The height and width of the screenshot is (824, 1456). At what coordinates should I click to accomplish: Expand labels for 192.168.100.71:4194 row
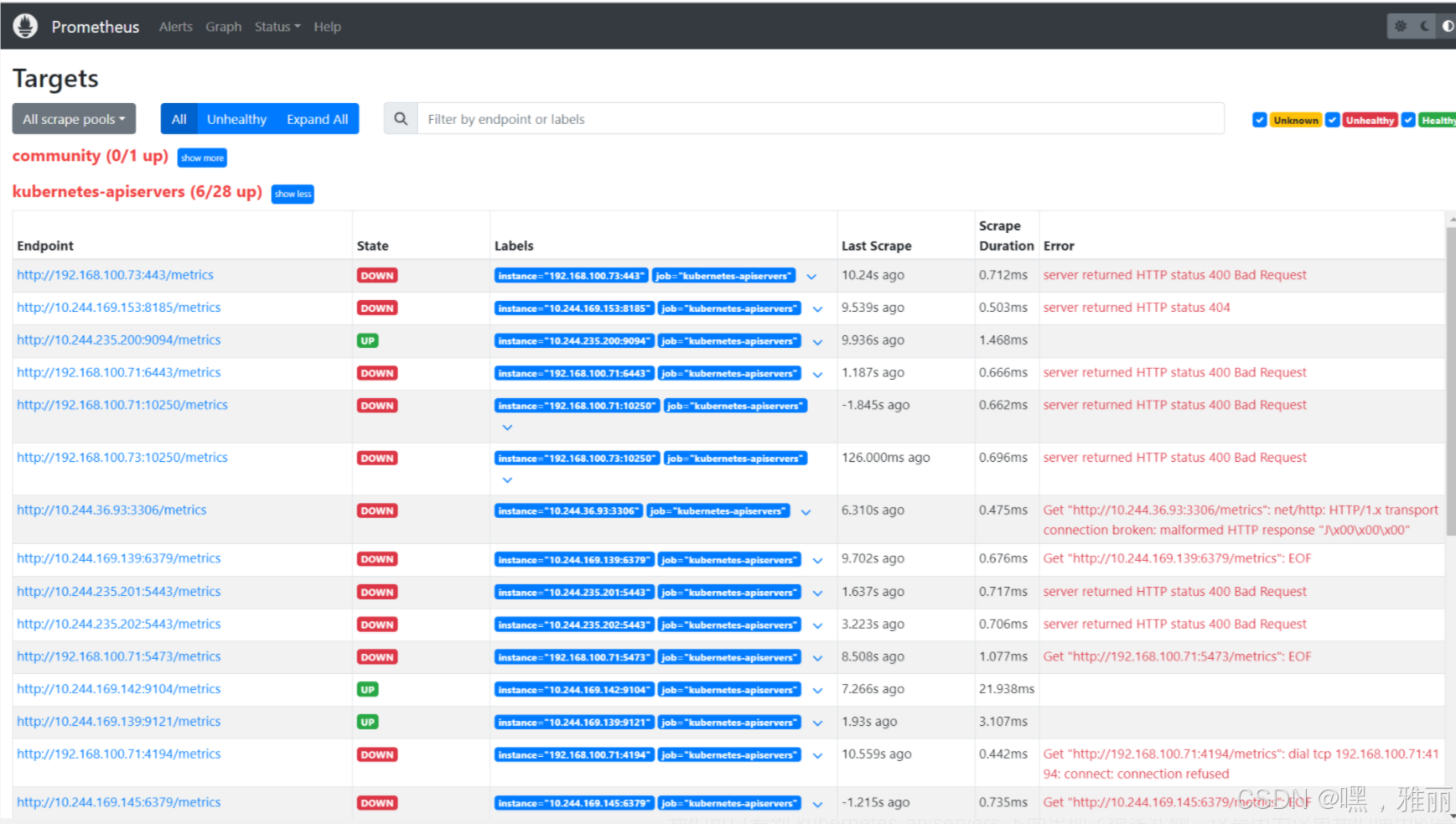[x=817, y=756]
